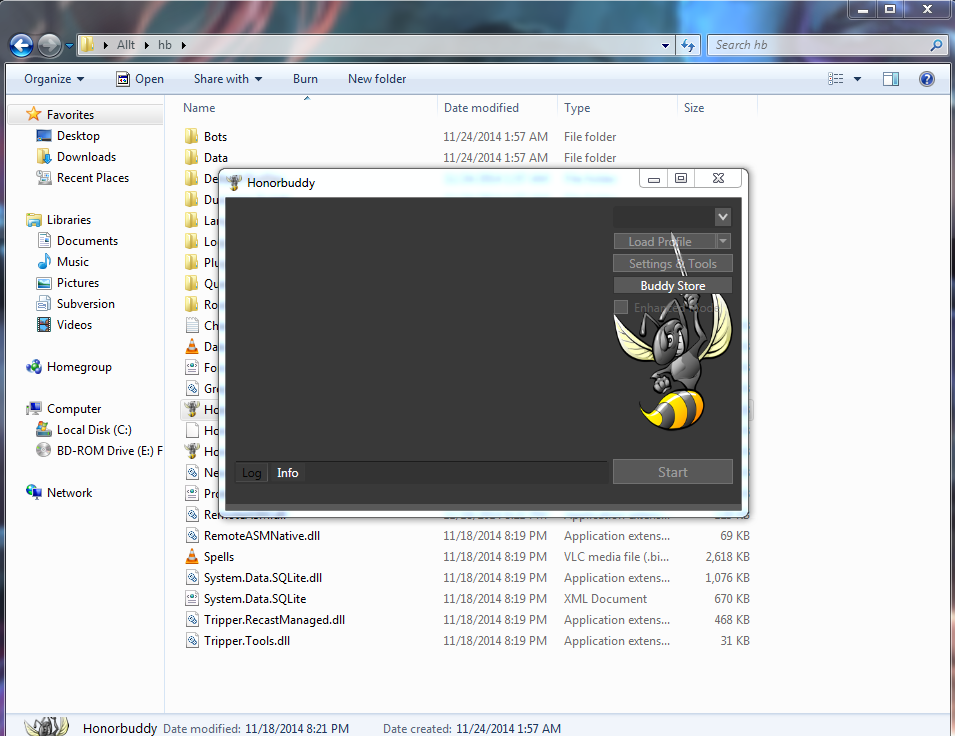Click the folder icon in address bar
This screenshot has height=736, width=955.
tap(88, 45)
